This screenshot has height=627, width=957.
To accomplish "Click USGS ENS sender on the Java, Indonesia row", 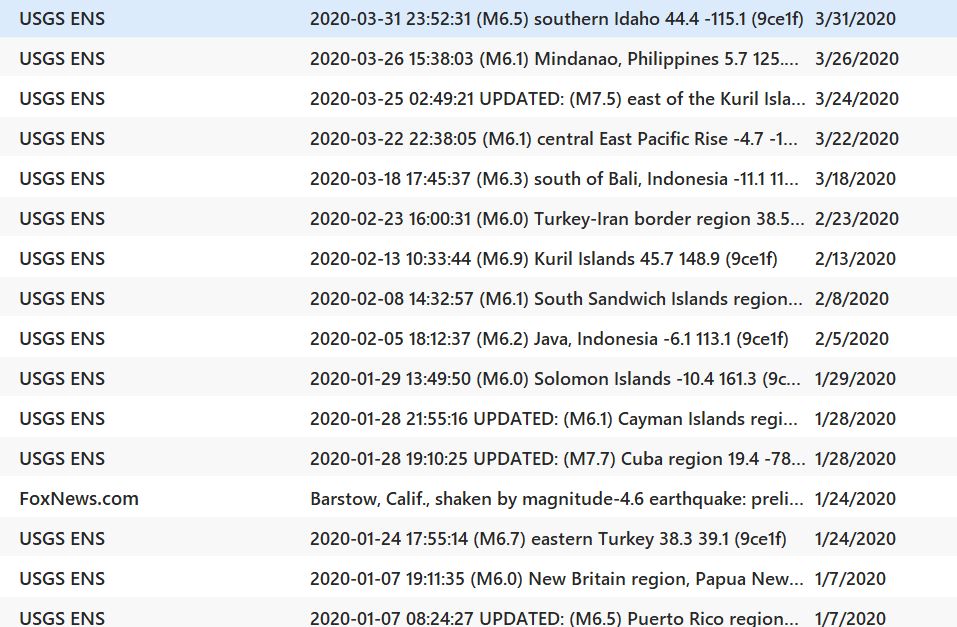I will point(62,339).
